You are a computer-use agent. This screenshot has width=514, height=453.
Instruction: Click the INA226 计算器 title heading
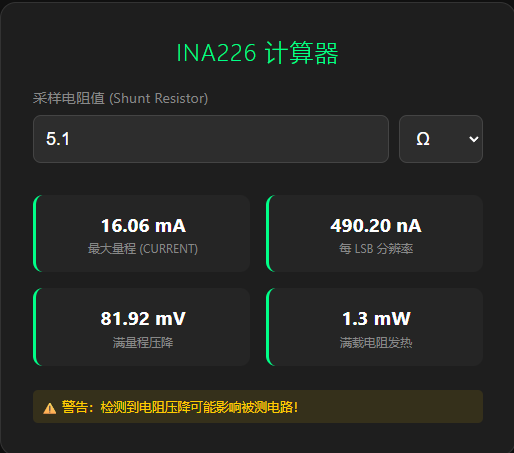257,53
